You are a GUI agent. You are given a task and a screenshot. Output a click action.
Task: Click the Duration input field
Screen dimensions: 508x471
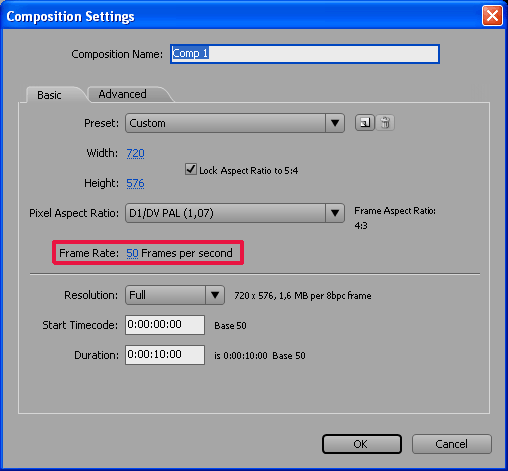coord(165,355)
